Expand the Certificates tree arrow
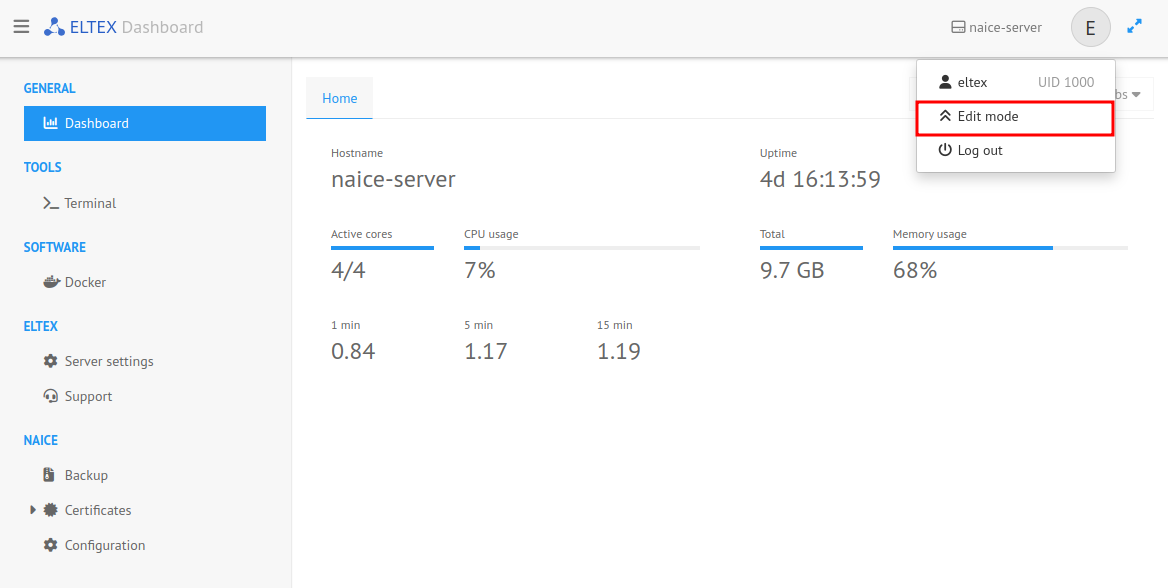 [33, 510]
